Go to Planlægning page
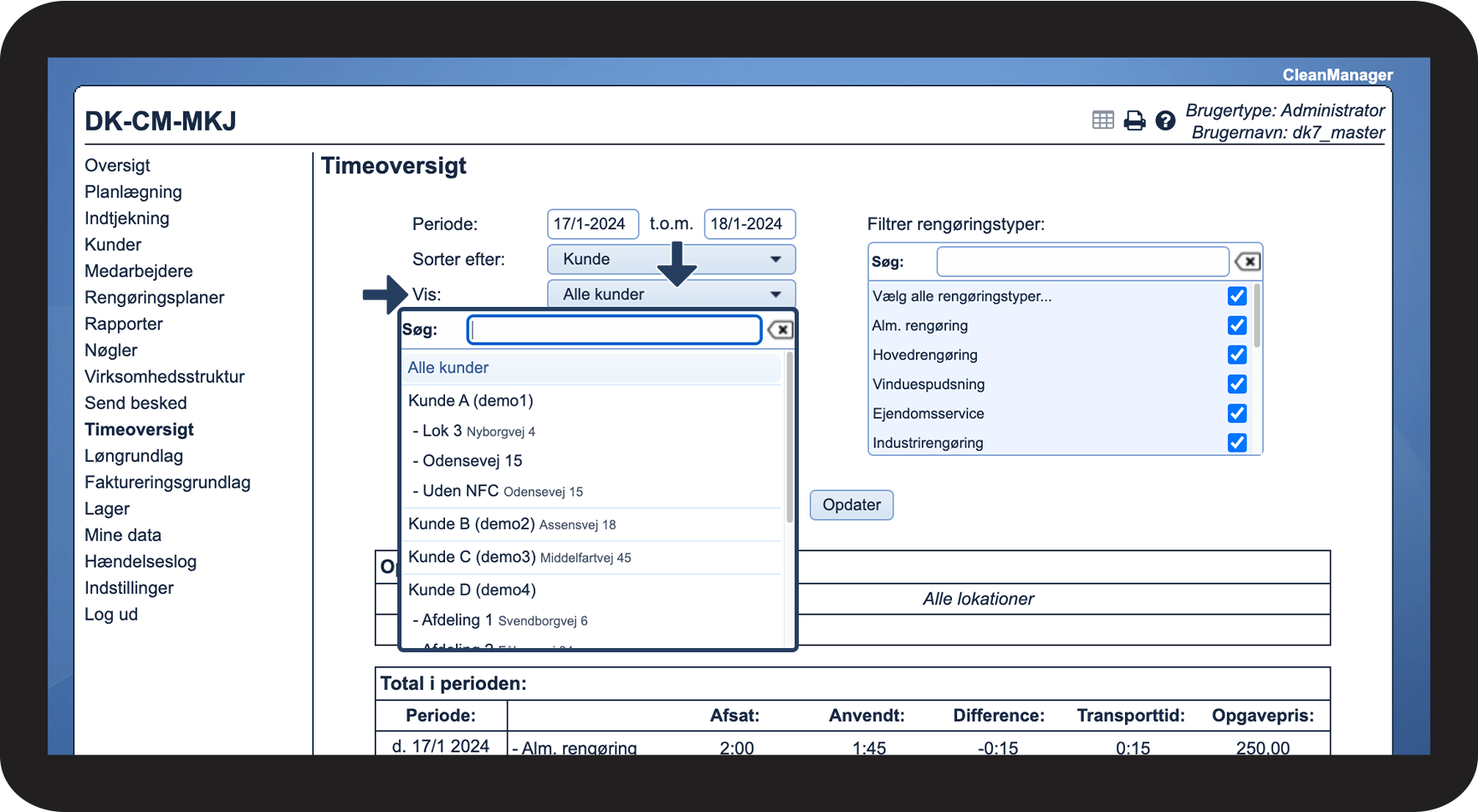1478x812 pixels. coord(133,192)
